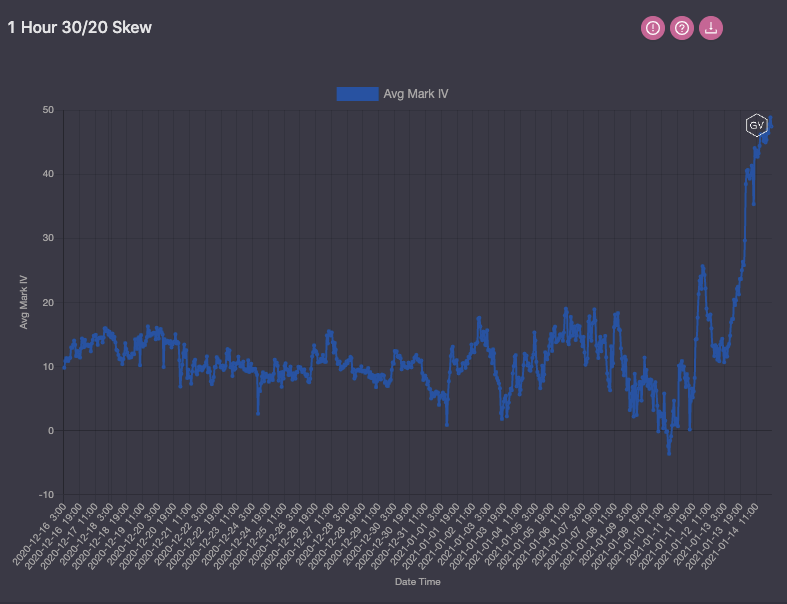Click the blue Avg Mark IV legend swatch
This screenshot has height=604, width=787.
[357, 94]
